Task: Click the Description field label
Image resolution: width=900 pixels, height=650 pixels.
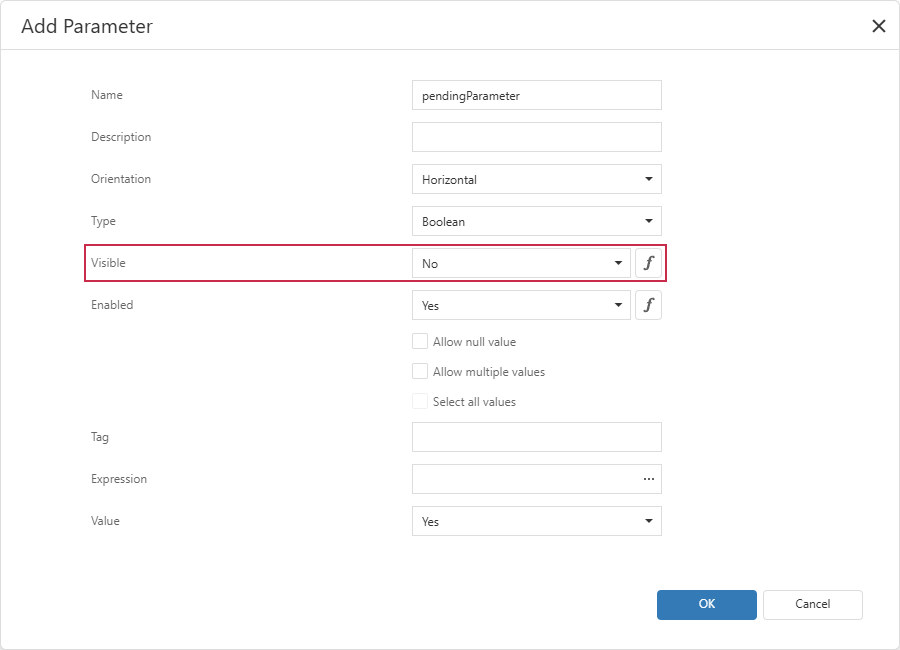Action: [121, 137]
